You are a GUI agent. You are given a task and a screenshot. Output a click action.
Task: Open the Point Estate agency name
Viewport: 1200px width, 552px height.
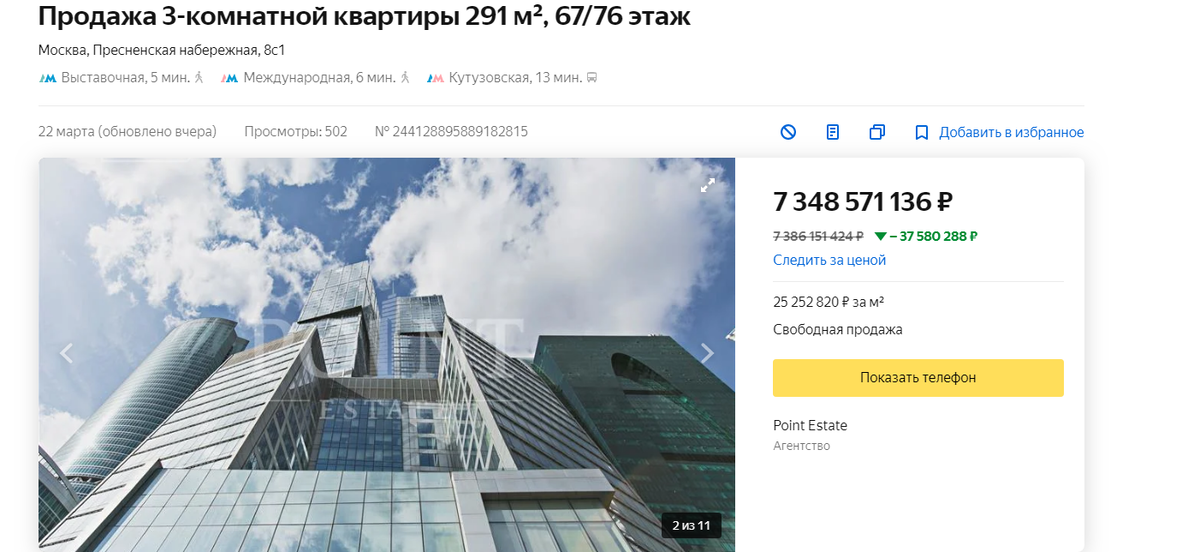pyautogui.click(x=810, y=425)
